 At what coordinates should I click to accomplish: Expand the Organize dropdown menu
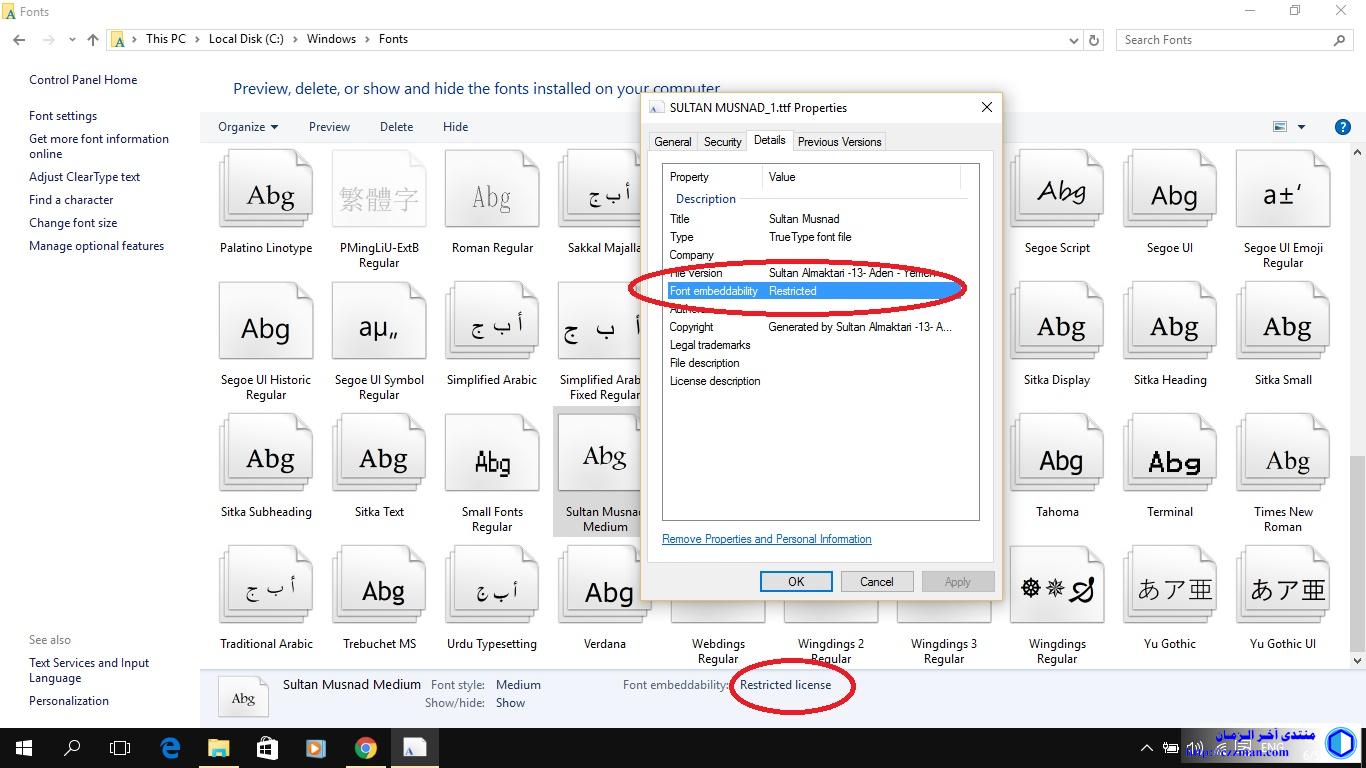pos(248,127)
